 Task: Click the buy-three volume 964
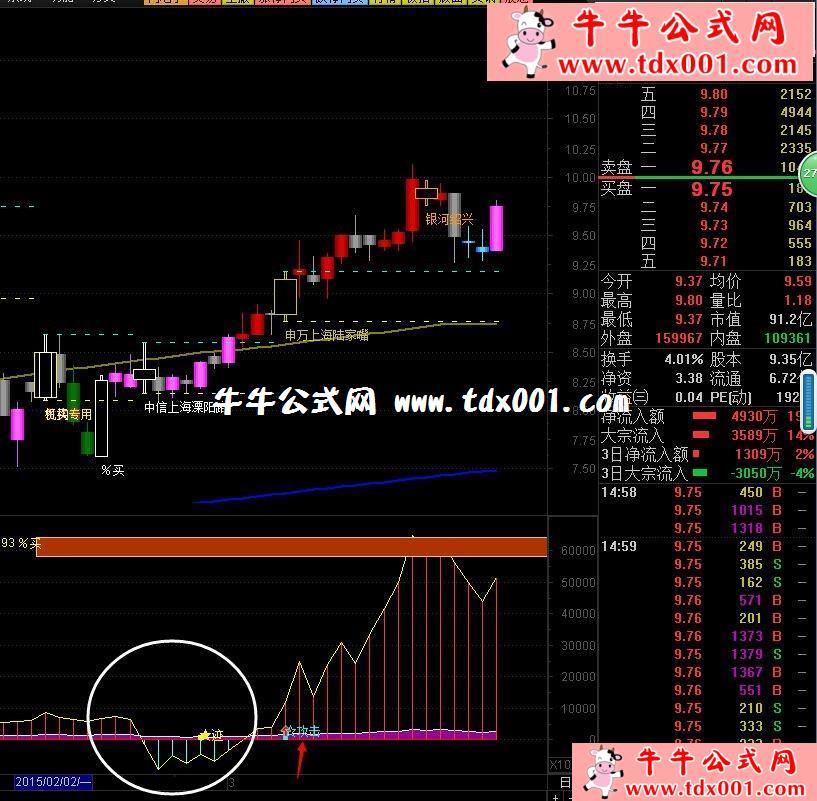click(800, 225)
